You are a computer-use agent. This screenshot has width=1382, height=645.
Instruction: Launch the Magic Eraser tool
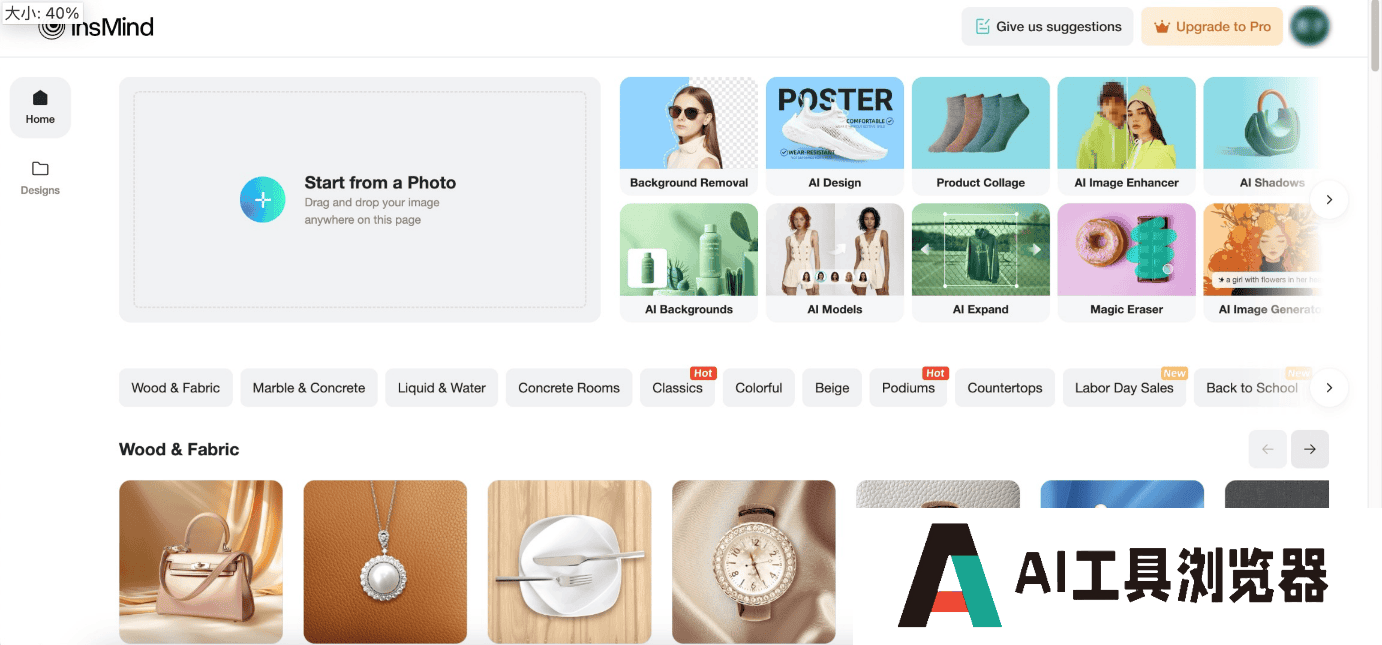[x=1126, y=263]
